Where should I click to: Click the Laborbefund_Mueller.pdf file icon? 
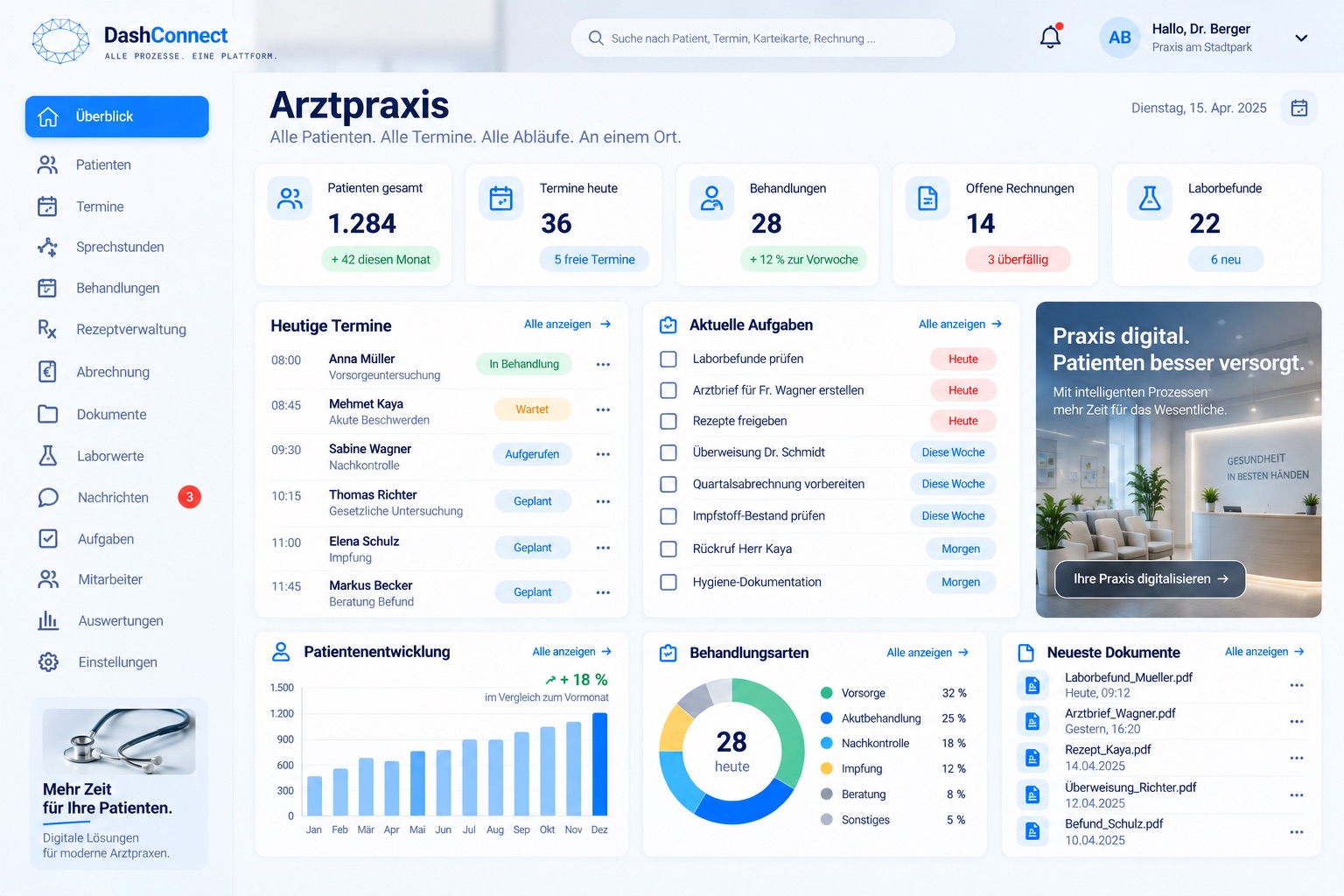1032,685
